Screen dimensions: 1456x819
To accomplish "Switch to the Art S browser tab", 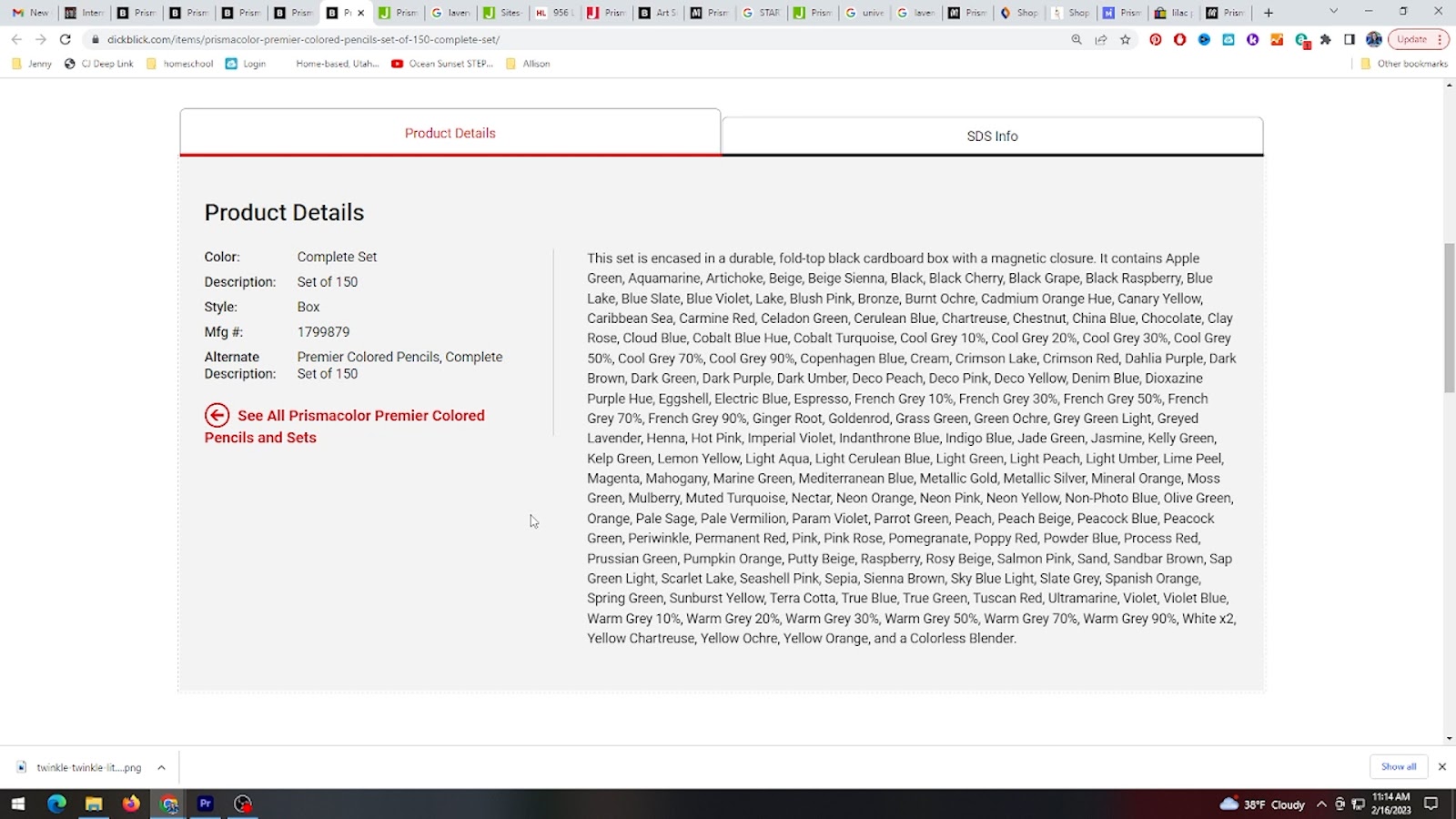I will click(658, 13).
